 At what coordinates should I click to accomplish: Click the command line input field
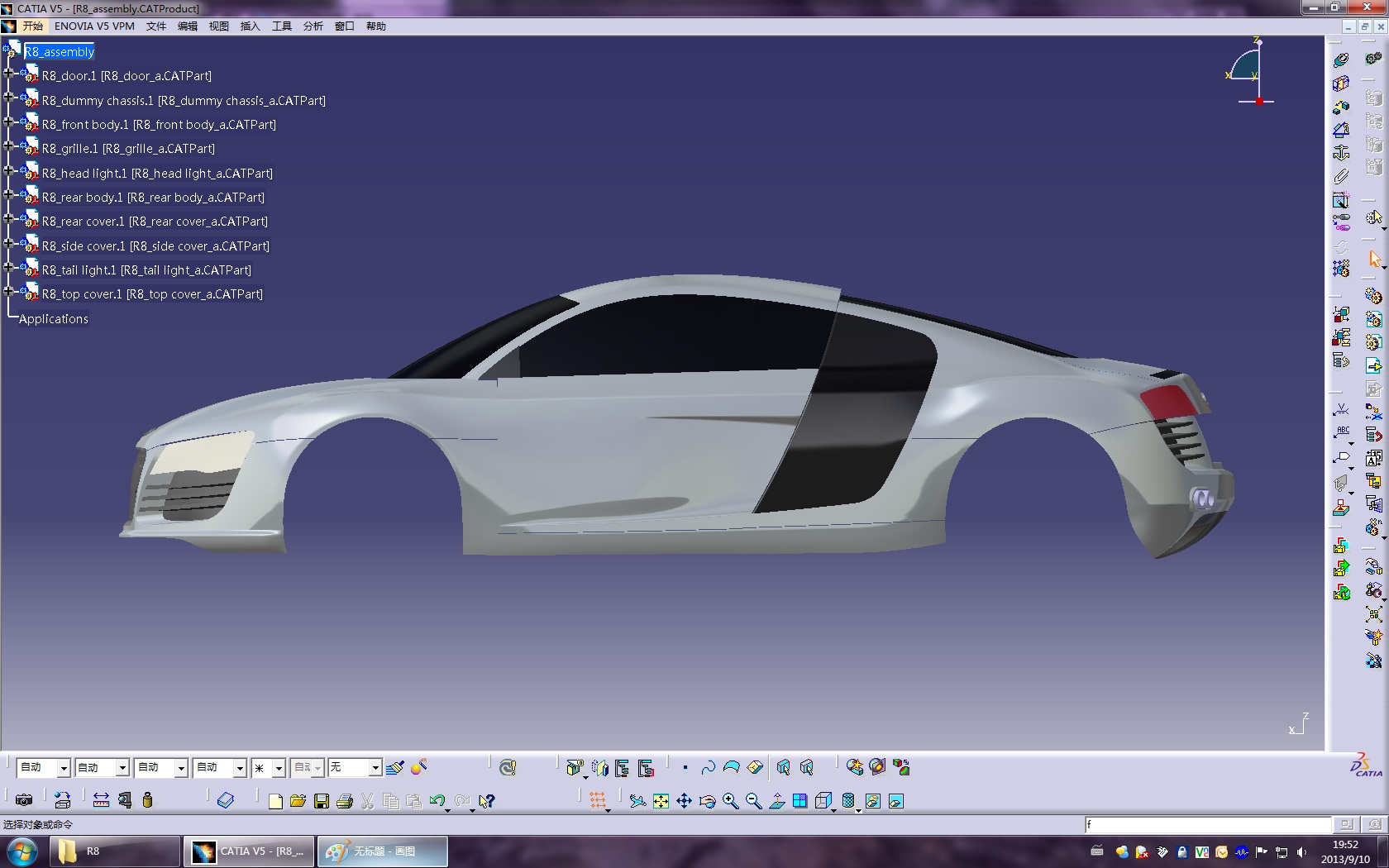pos(1208,825)
